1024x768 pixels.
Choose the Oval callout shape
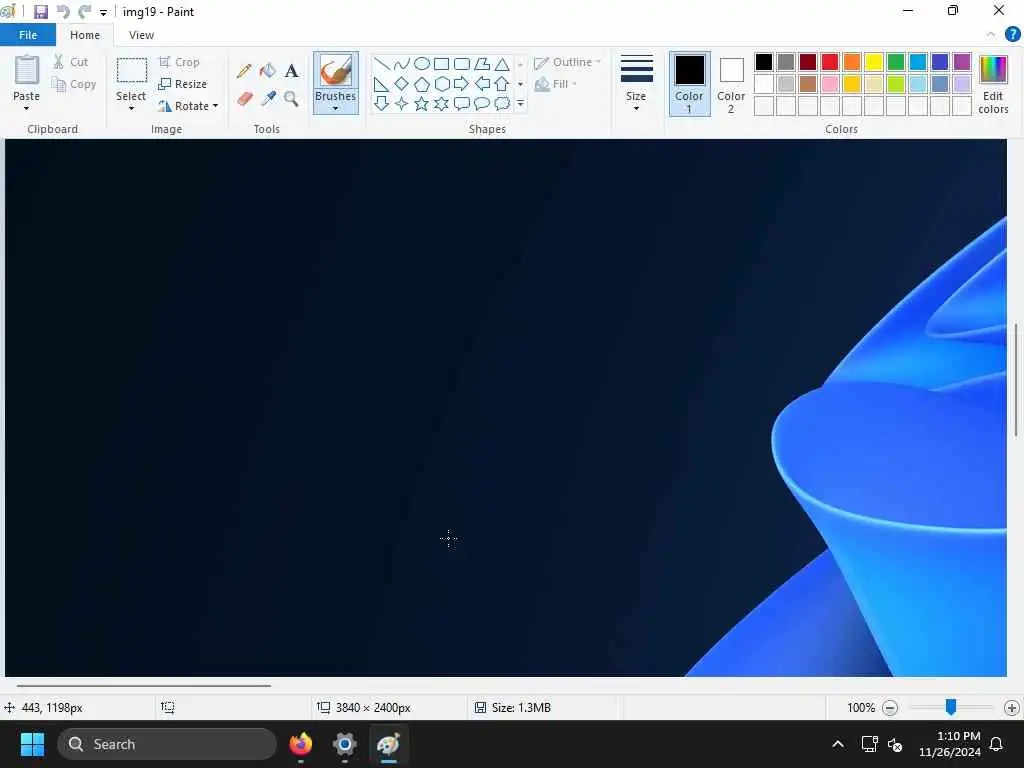pos(482,103)
